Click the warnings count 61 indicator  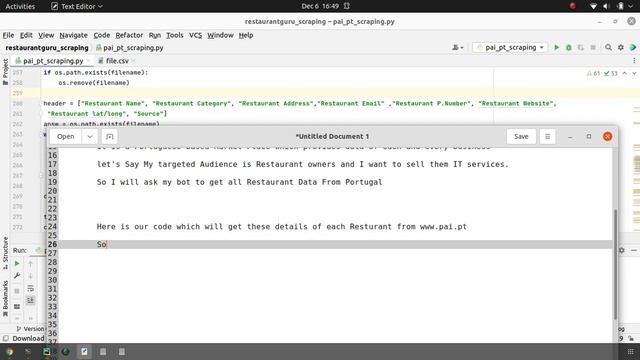[593, 73]
